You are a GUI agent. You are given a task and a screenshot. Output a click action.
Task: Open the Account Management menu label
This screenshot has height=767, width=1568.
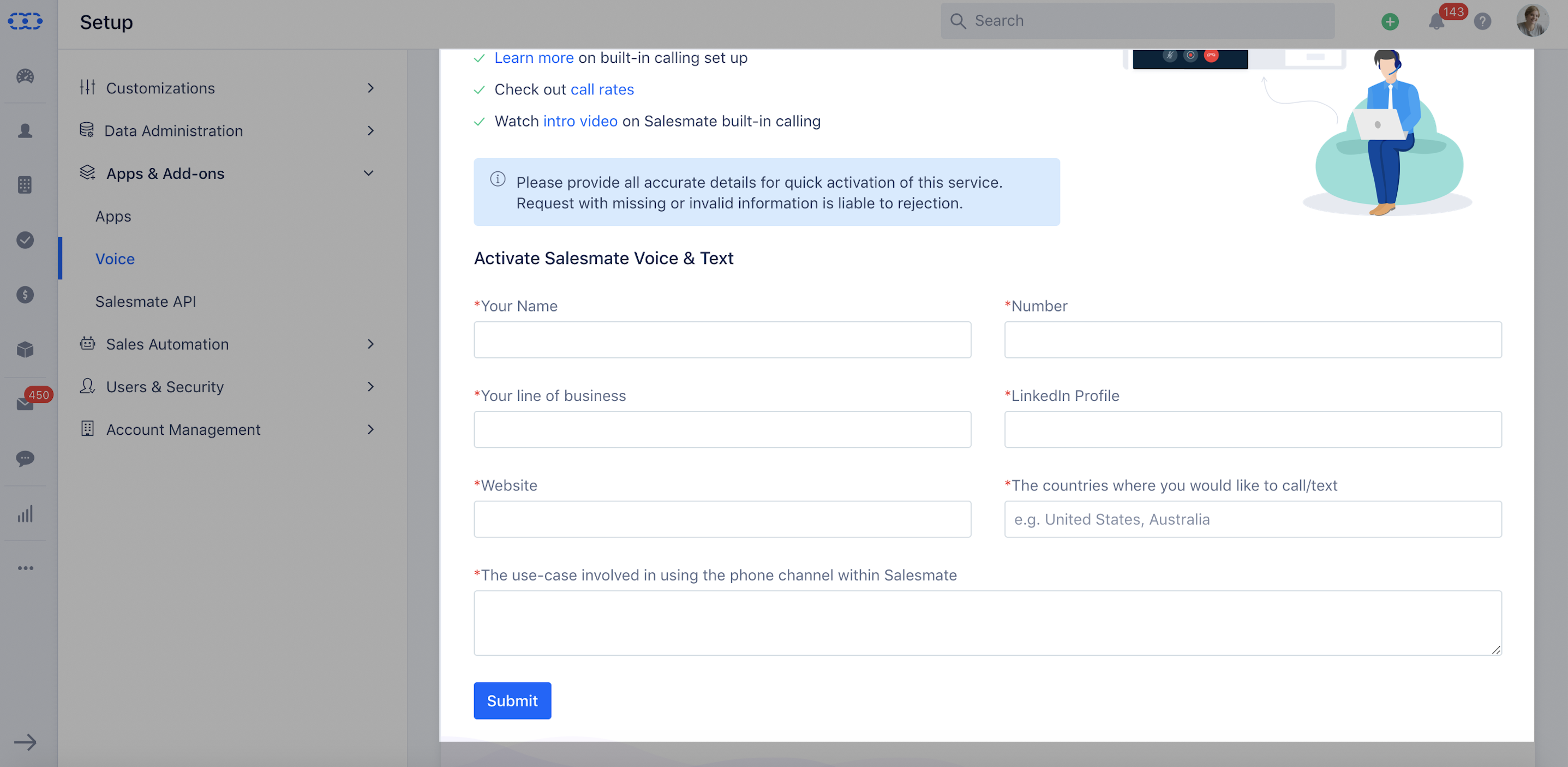(183, 430)
